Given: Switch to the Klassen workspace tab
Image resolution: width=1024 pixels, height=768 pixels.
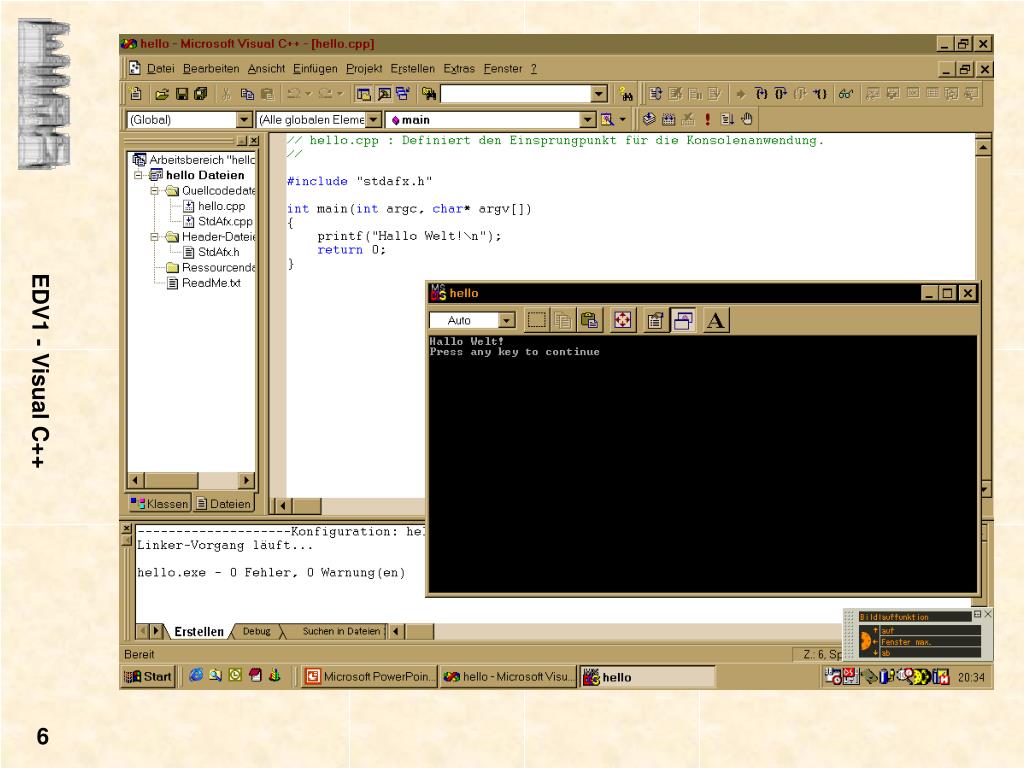Looking at the screenshot, I should tap(160, 504).
